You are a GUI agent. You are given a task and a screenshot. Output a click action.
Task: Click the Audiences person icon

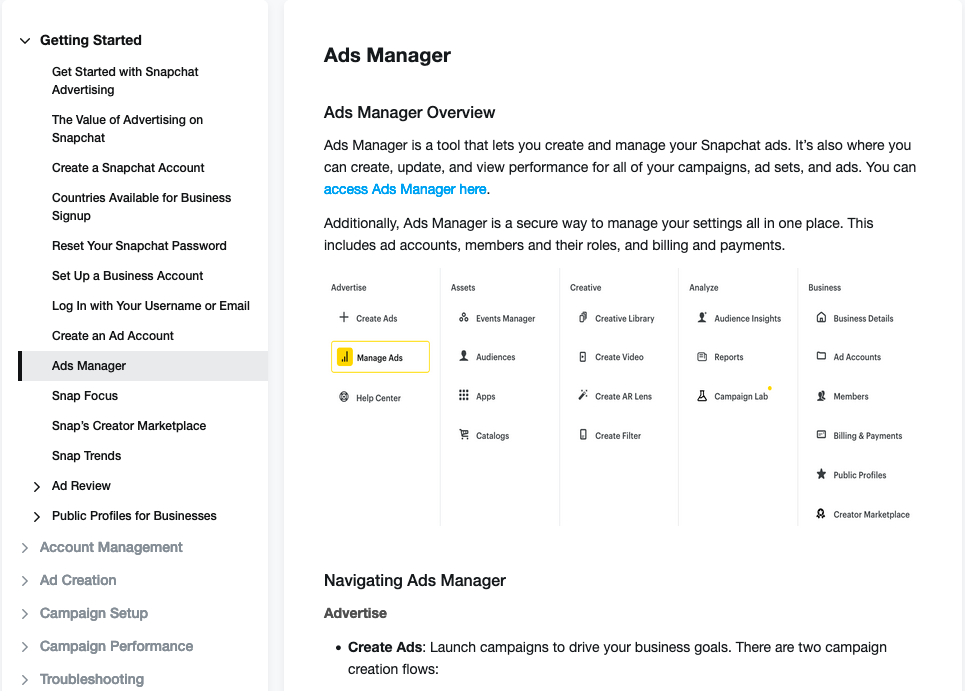point(464,356)
